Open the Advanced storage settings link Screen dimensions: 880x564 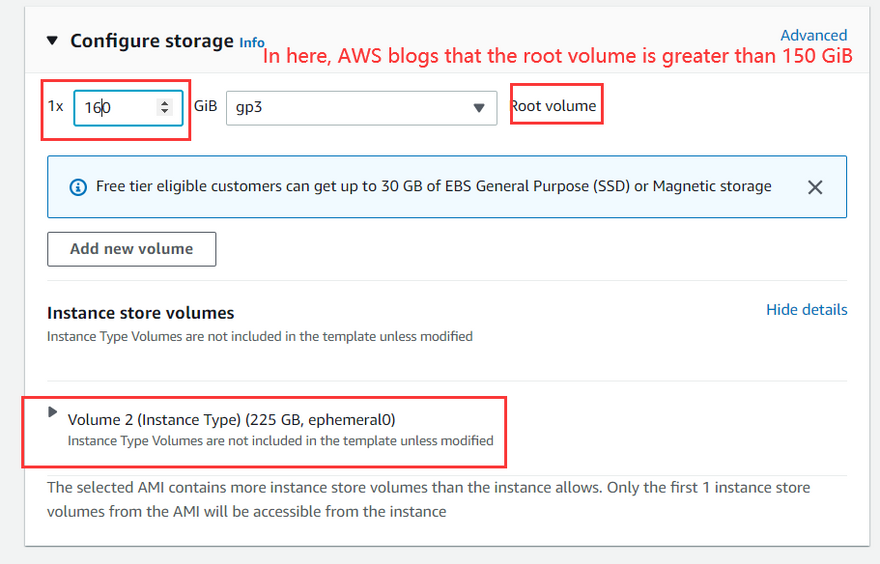(813, 35)
